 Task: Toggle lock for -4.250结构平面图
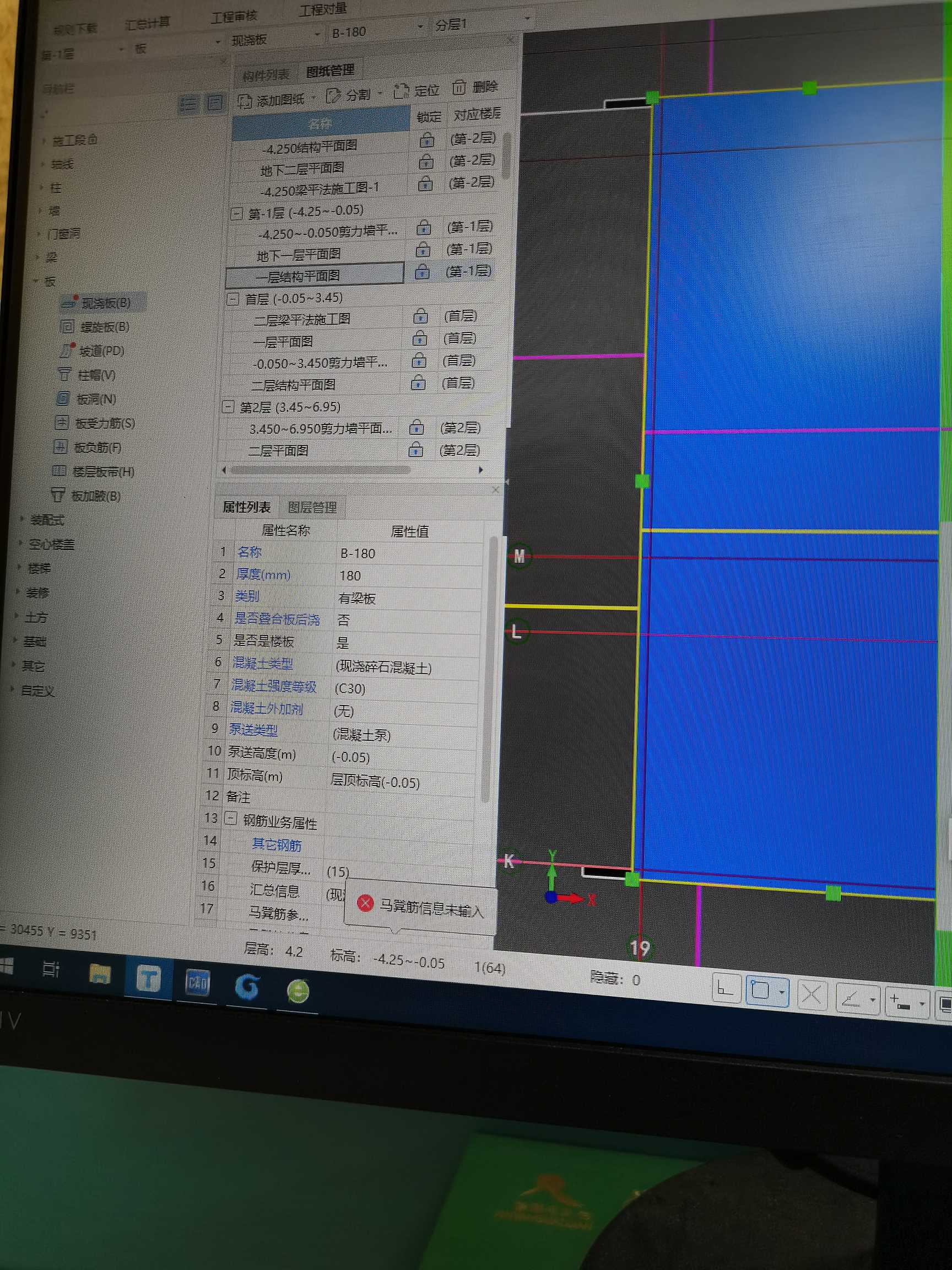(426, 139)
